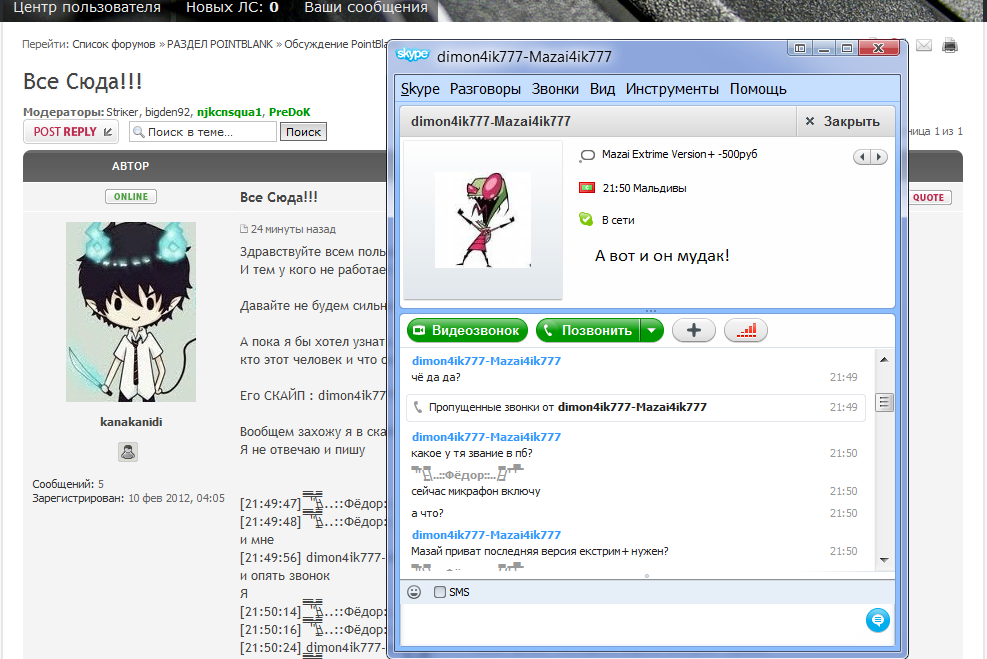Image resolution: width=987 pixels, height=659 pixels.
Task: Click the chat scrollbar thumb
Action: 884,402
